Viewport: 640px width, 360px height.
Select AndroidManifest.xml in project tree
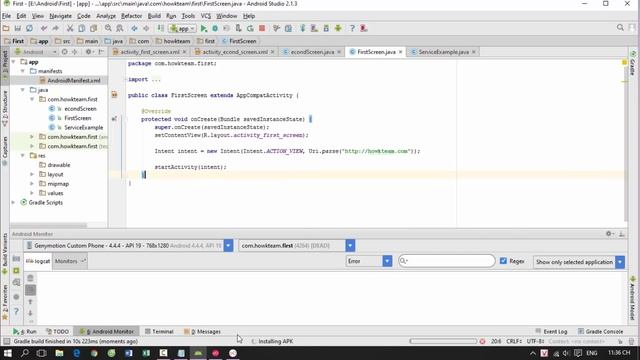73,80
